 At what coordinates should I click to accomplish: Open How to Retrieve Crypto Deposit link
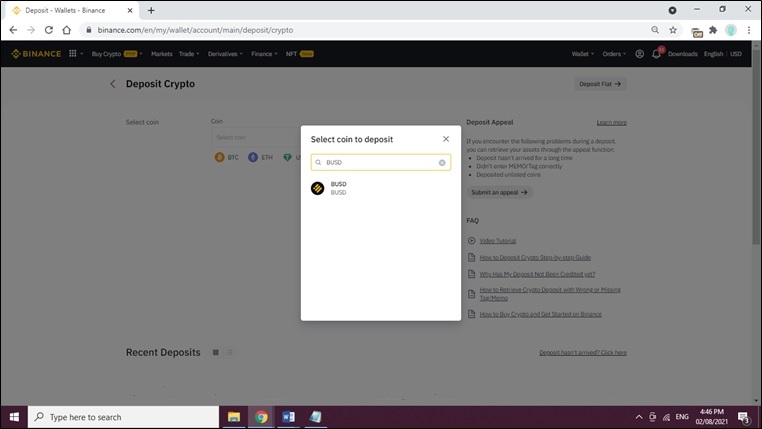(550, 294)
